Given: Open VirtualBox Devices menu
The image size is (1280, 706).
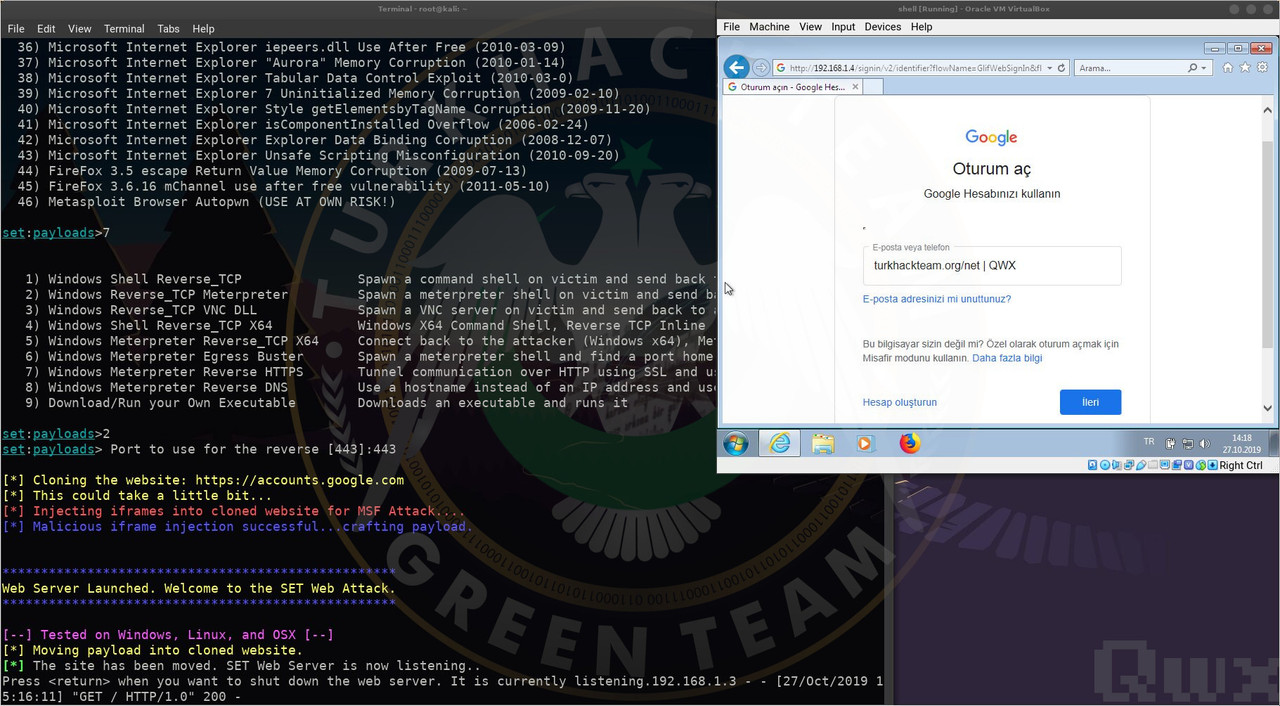Looking at the screenshot, I should coord(883,27).
